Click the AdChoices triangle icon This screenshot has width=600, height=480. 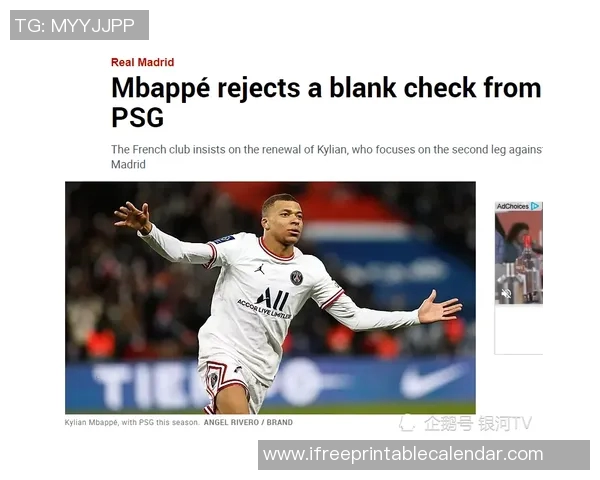[535, 206]
